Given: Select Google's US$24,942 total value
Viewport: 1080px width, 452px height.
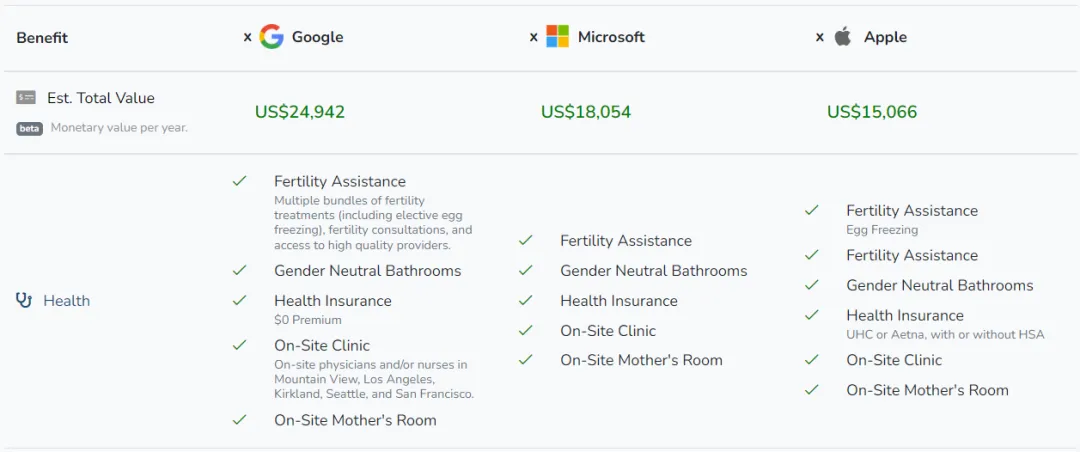Looking at the screenshot, I should coord(300,112).
